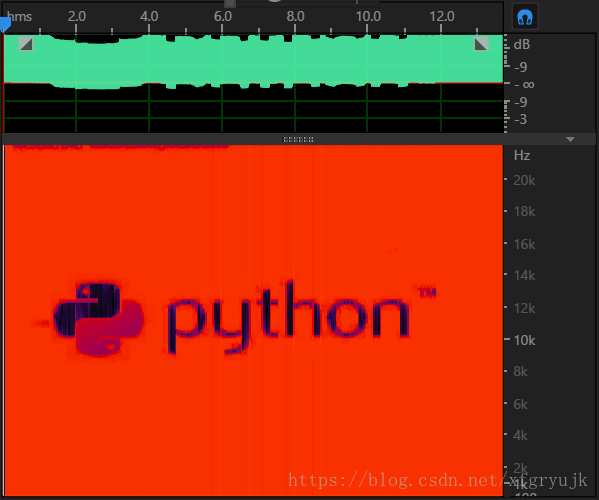Click the blue headphones icon
This screenshot has width=599, height=500.
525,17
